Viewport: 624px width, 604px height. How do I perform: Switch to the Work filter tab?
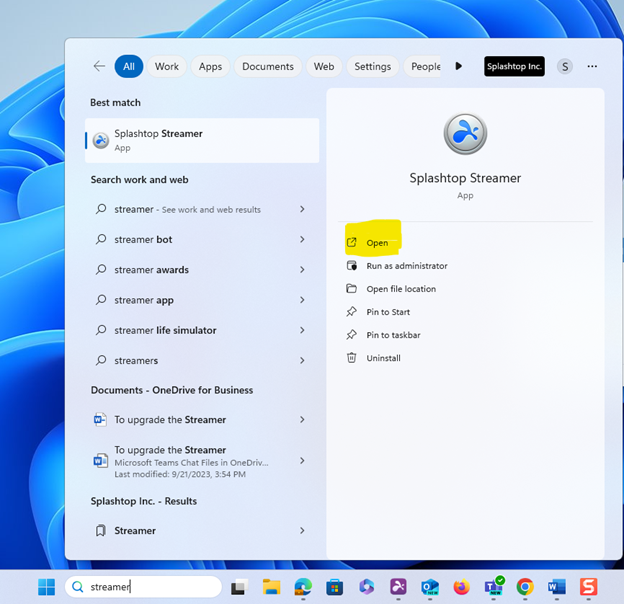[x=167, y=66]
